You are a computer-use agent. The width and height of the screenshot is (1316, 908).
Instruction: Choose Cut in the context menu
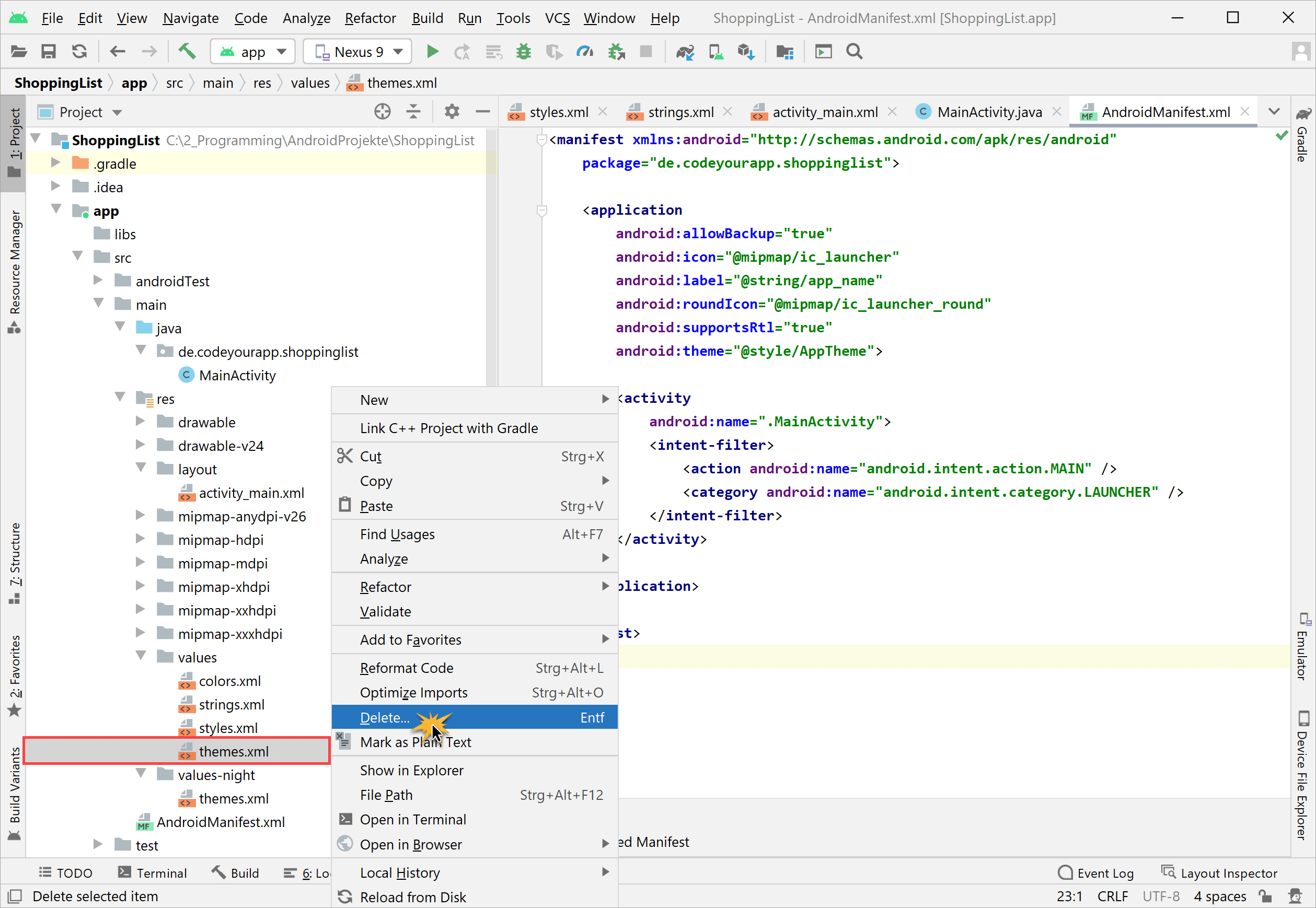point(475,456)
